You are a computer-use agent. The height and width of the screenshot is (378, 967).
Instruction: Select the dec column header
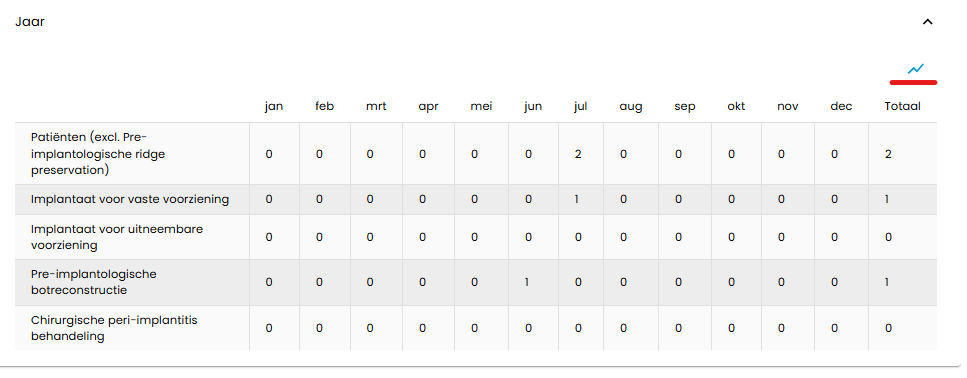coord(841,106)
